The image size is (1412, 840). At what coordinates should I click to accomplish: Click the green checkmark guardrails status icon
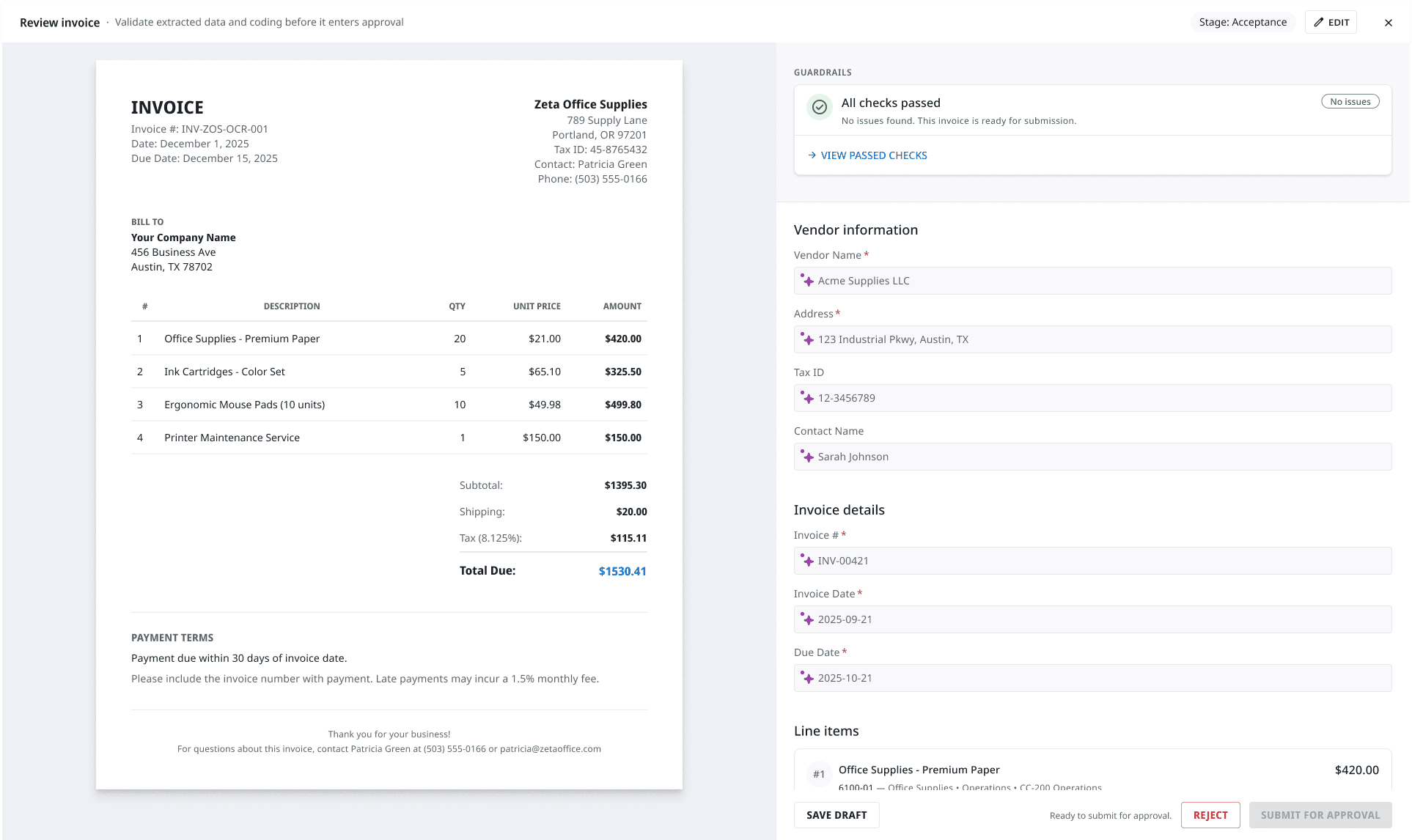point(820,107)
